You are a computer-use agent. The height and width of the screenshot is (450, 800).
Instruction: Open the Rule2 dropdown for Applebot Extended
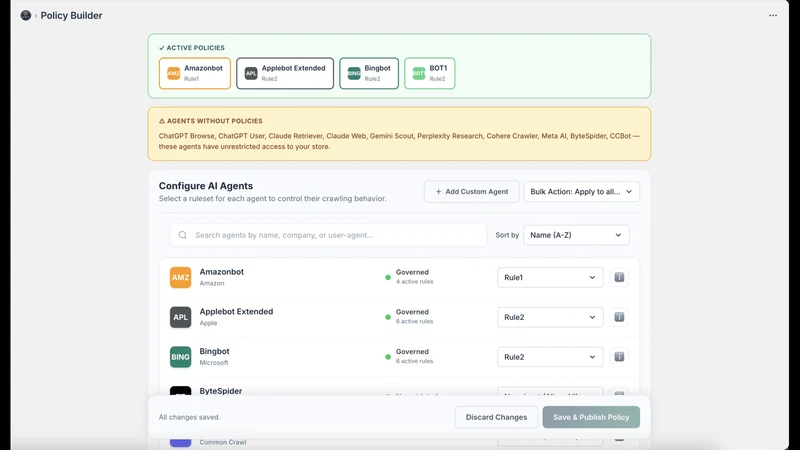click(x=550, y=317)
